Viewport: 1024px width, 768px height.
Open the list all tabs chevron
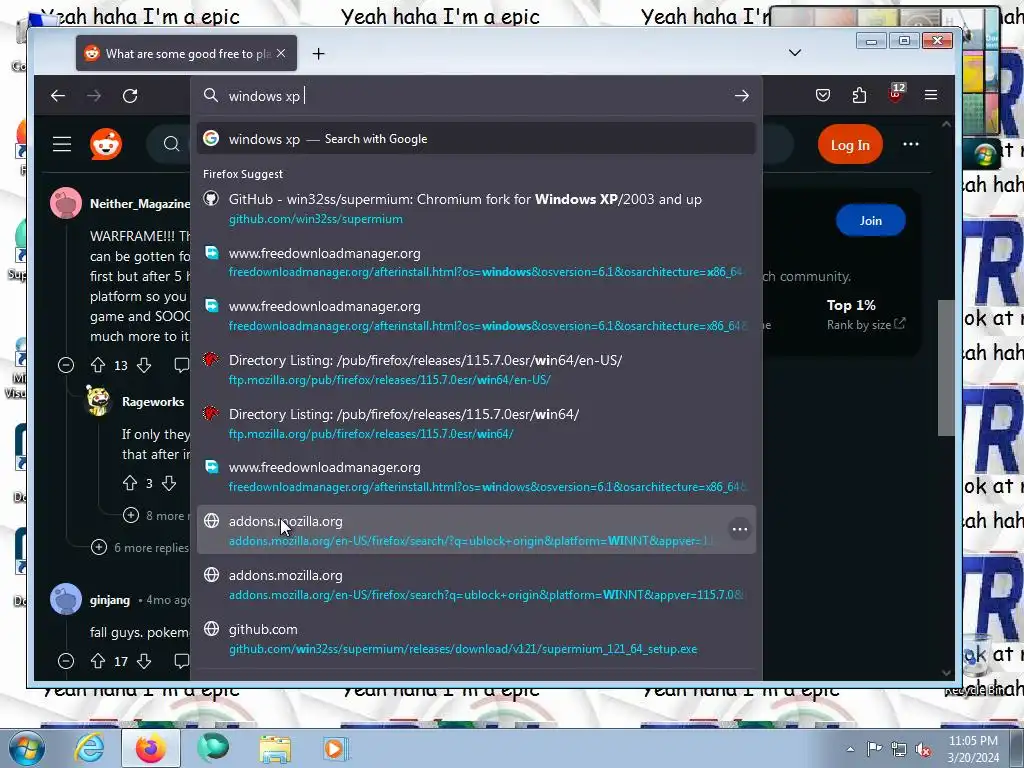[x=795, y=53]
